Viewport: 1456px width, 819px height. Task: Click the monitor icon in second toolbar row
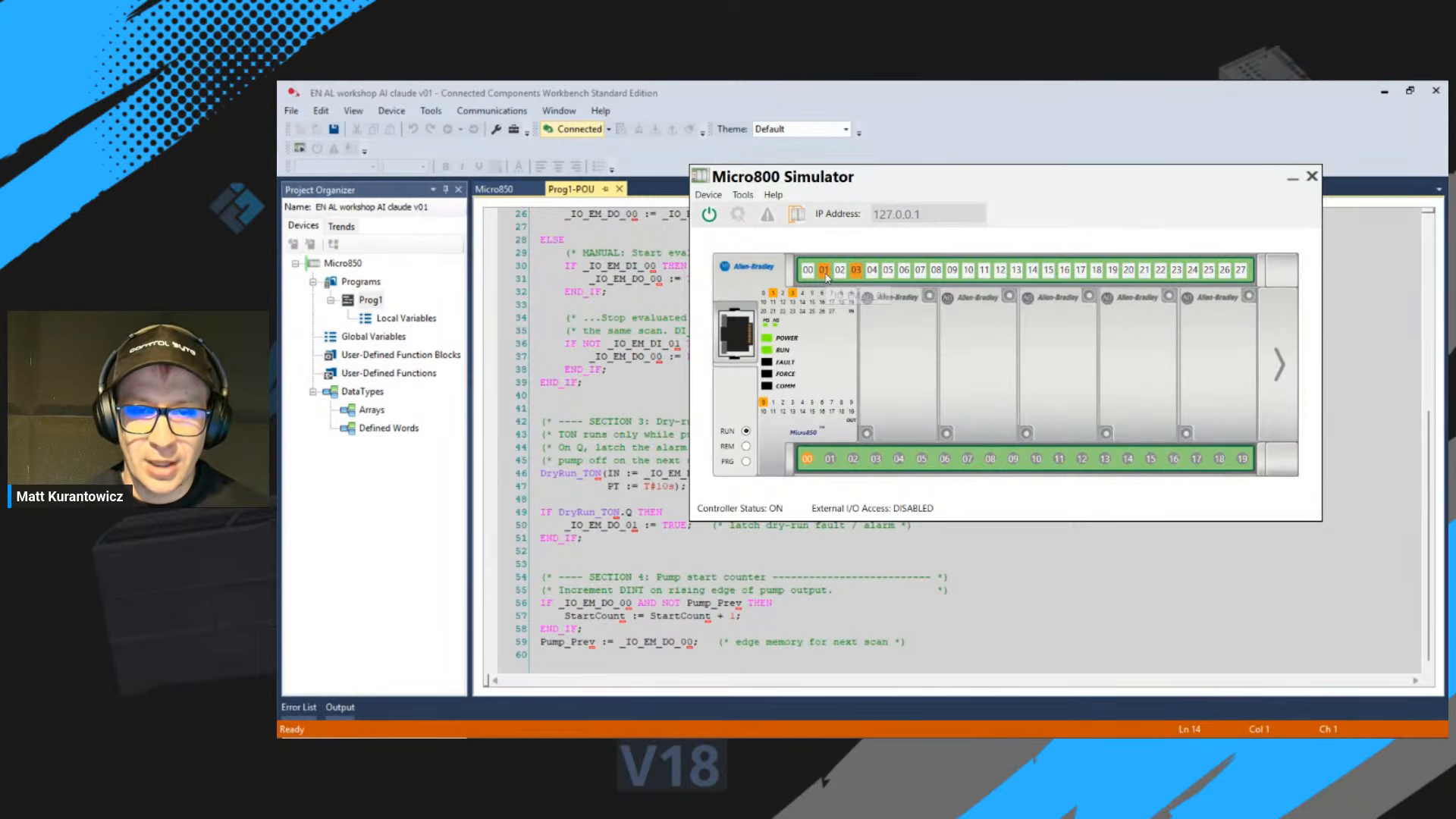click(x=300, y=148)
